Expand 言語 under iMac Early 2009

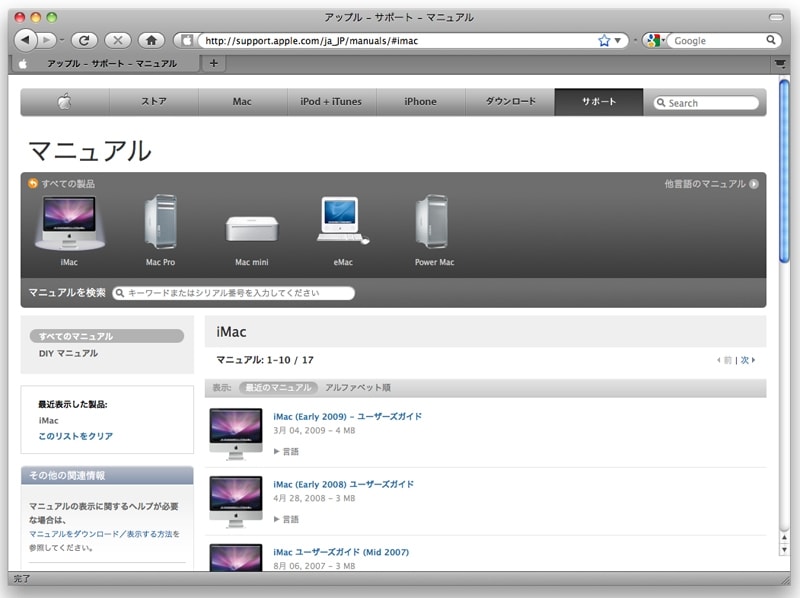pyautogui.click(x=287, y=452)
